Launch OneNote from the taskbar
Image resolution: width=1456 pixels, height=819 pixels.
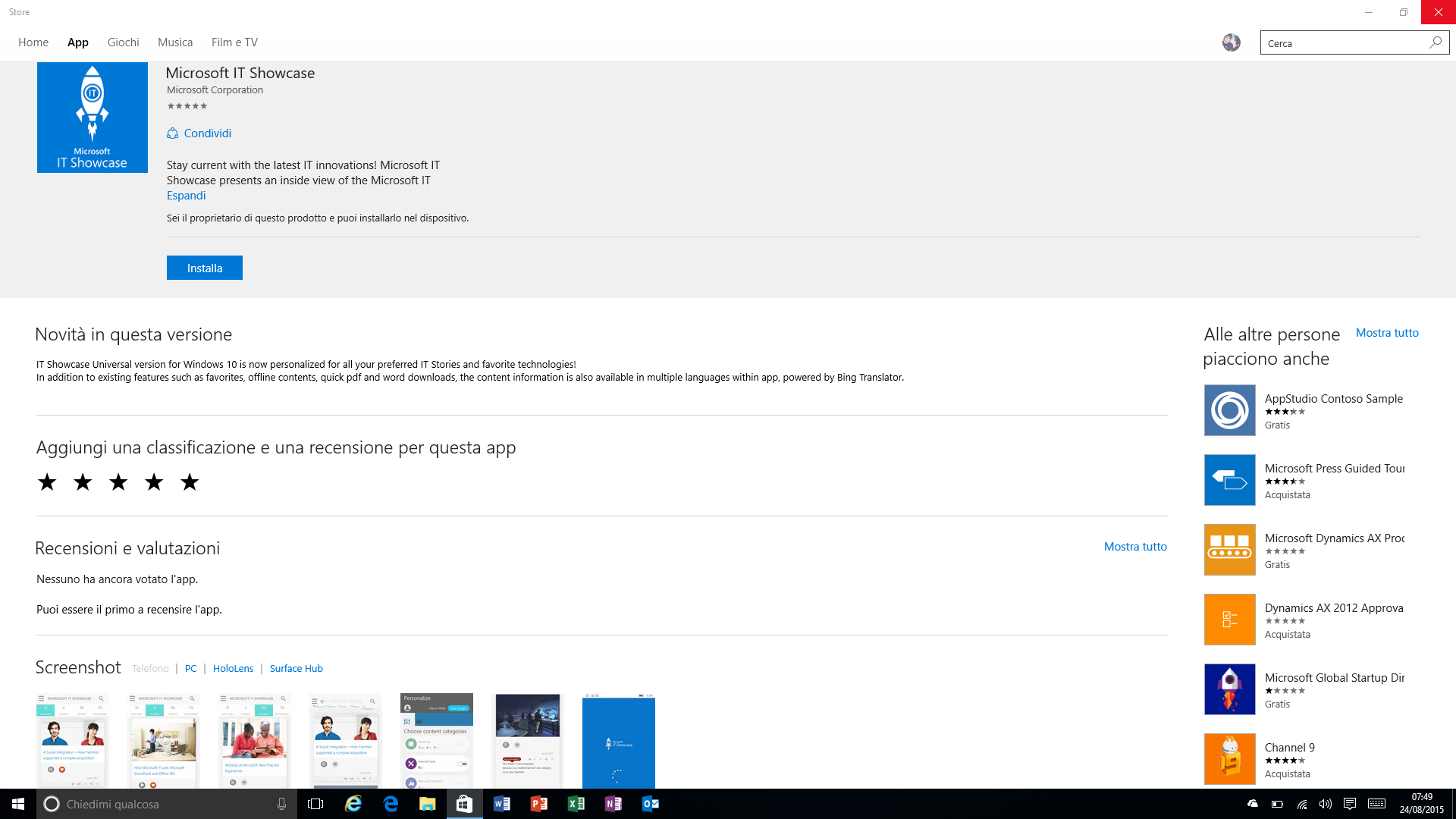[613, 804]
